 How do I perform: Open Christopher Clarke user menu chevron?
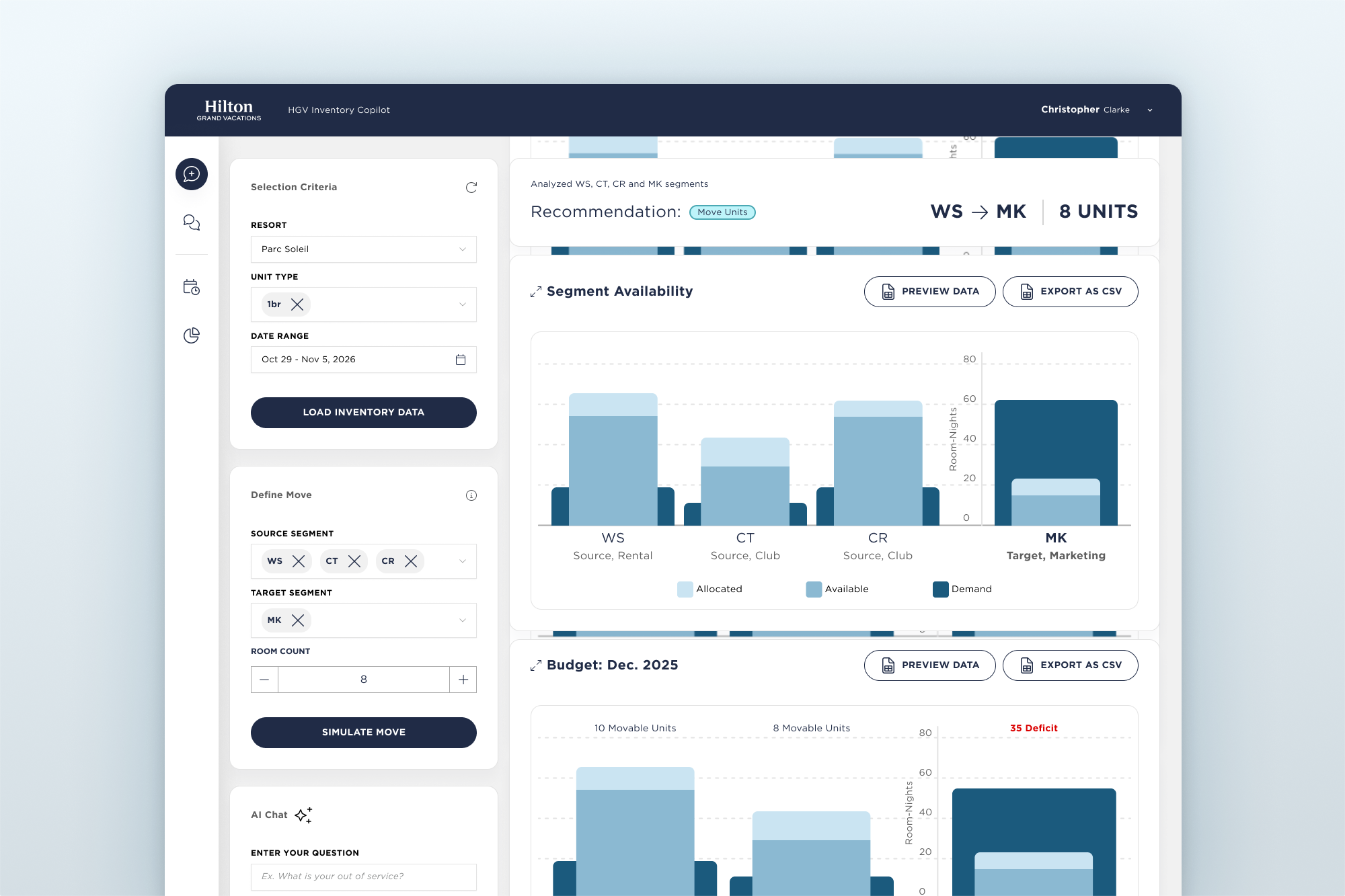pyautogui.click(x=1150, y=110)
